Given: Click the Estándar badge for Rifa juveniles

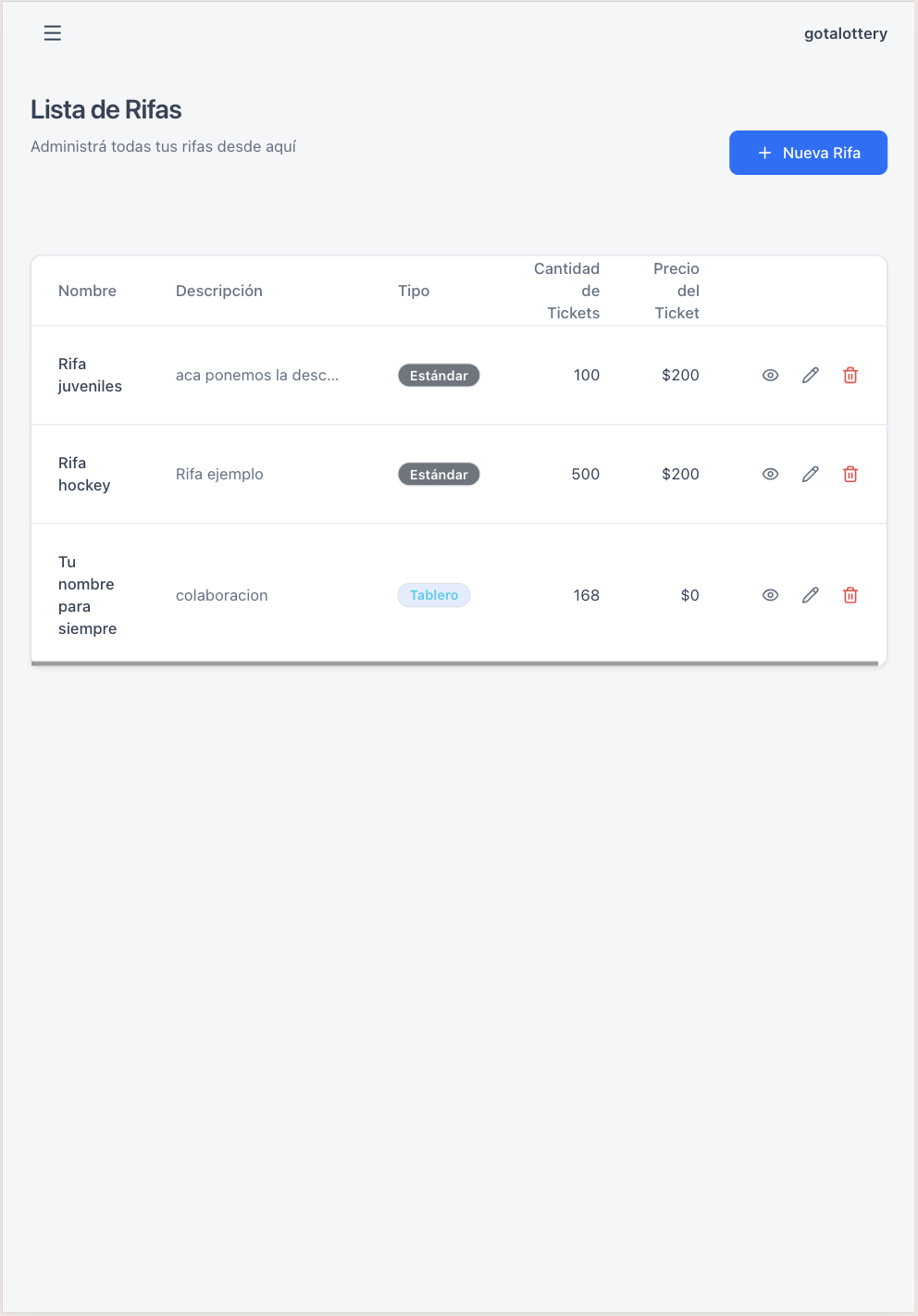Looking at the screenshot, I should pos(439,375).
